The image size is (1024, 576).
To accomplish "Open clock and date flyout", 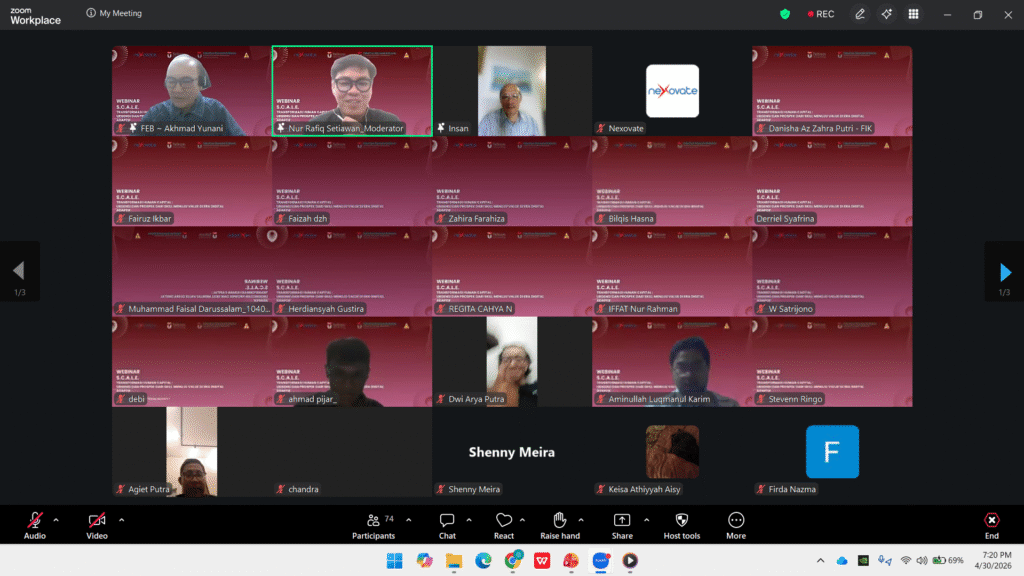I will 993,560.
